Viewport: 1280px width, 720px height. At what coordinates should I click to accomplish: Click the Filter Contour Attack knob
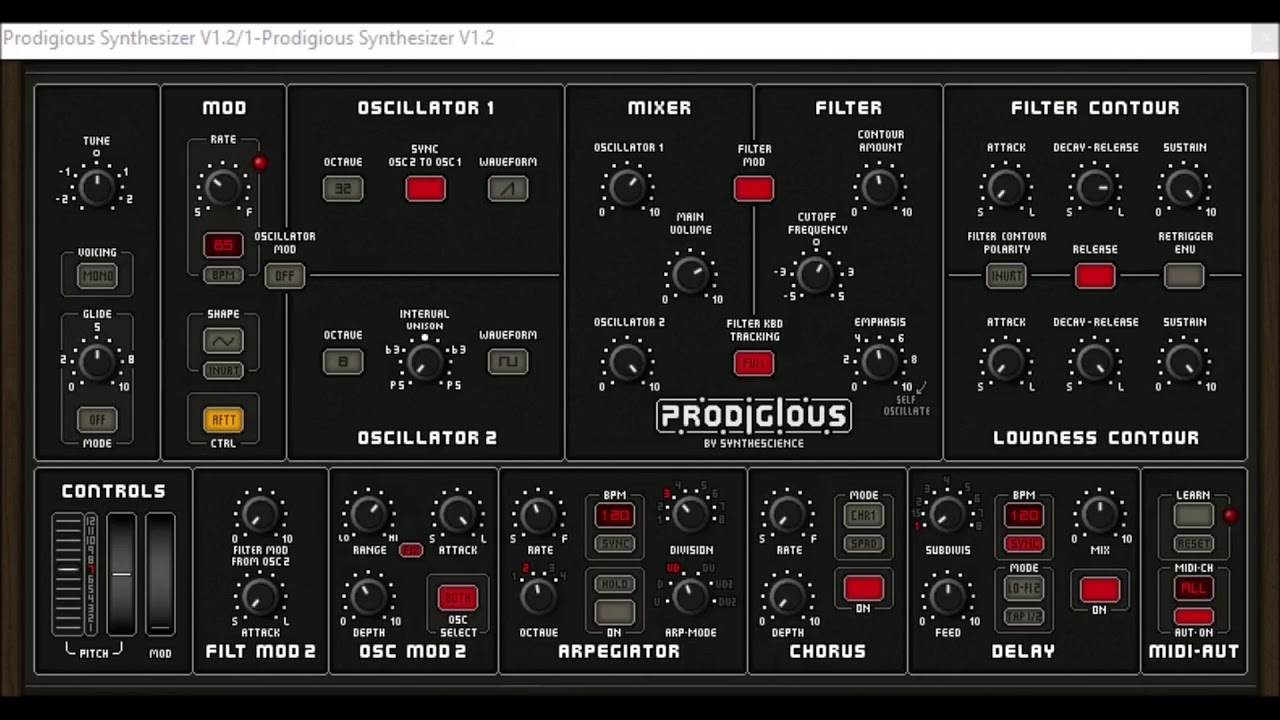[1005, 187]
